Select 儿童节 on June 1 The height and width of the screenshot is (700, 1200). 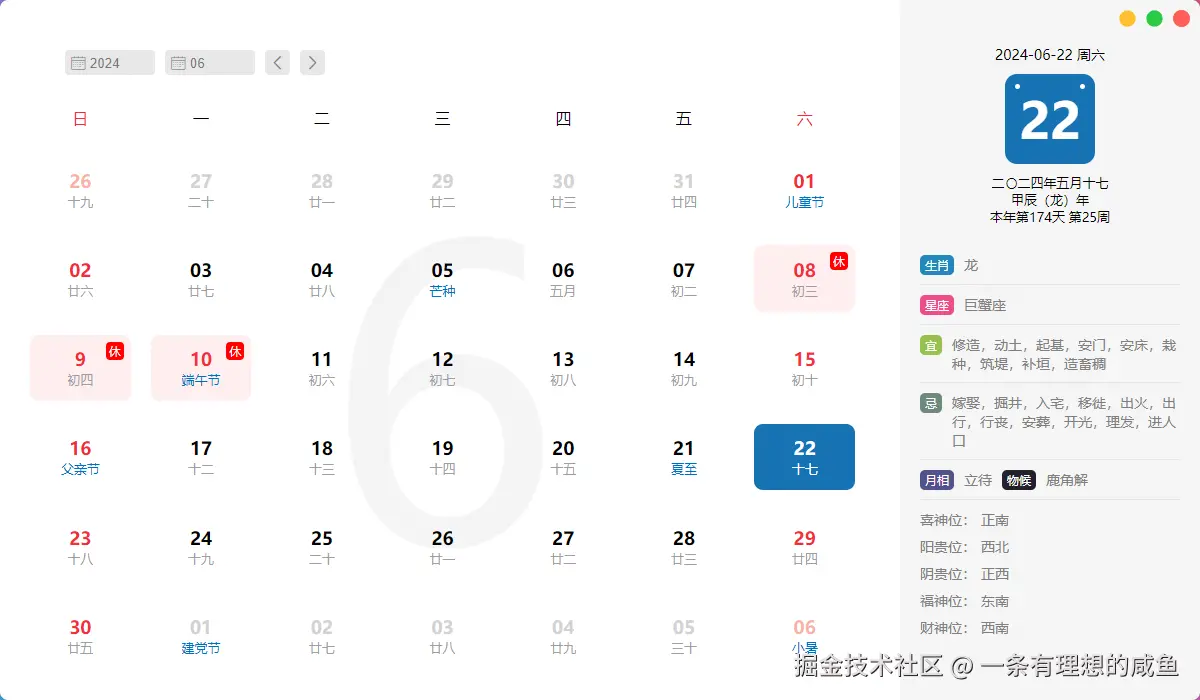pyautogui.click(x=804, y=190)
